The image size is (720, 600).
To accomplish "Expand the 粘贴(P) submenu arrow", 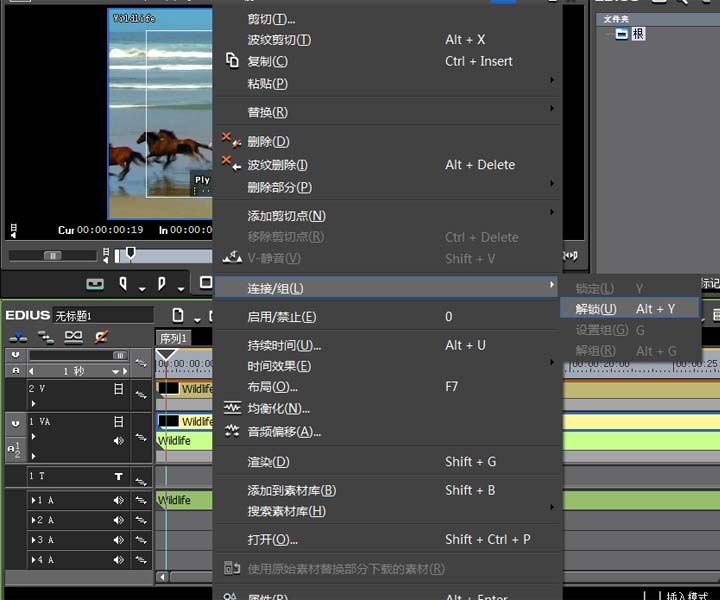I will [552, 80].
